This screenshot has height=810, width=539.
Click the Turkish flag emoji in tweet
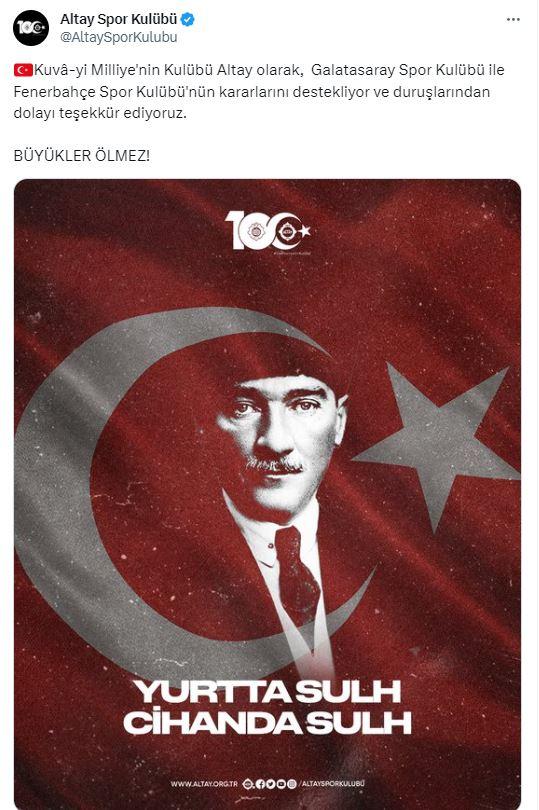[23, 70]
